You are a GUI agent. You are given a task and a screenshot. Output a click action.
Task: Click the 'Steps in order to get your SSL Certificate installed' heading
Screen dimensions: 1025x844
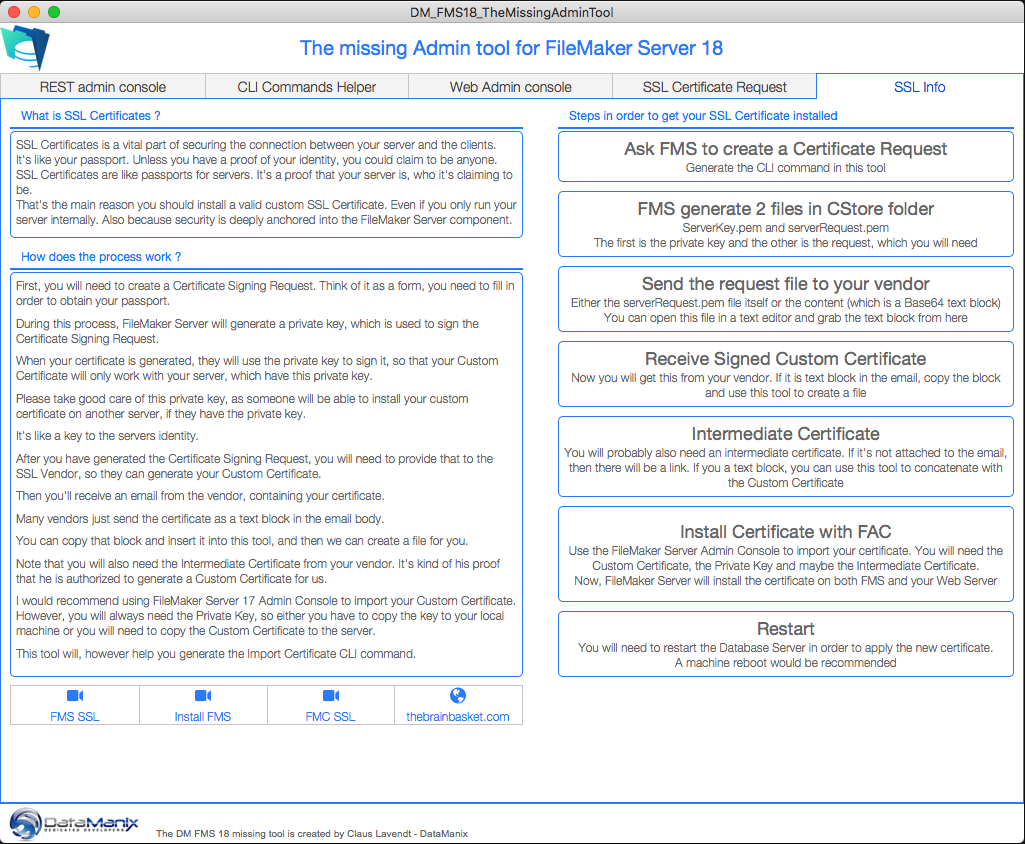click(703, 116)
